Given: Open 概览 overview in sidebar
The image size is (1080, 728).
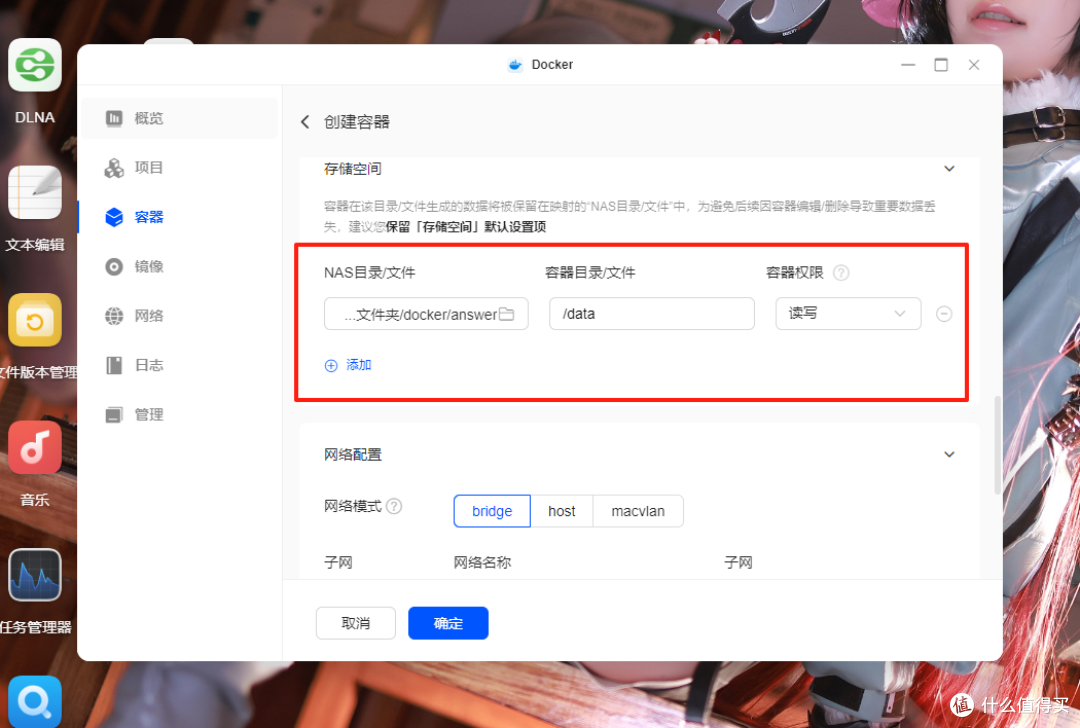Looking at the screenshot, I should click(180, 118).
